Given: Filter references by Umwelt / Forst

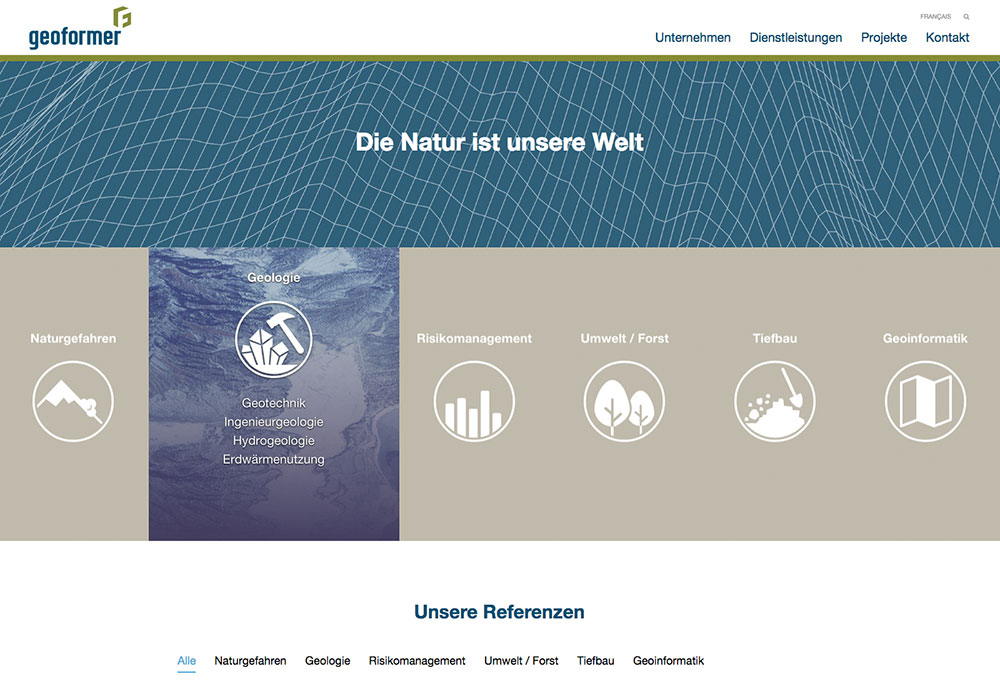Looking at the screenshot, I should 521,661.
